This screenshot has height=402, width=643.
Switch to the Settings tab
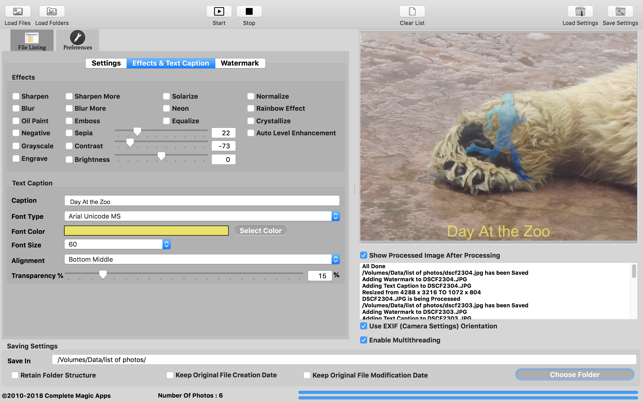tap(106, 63)
